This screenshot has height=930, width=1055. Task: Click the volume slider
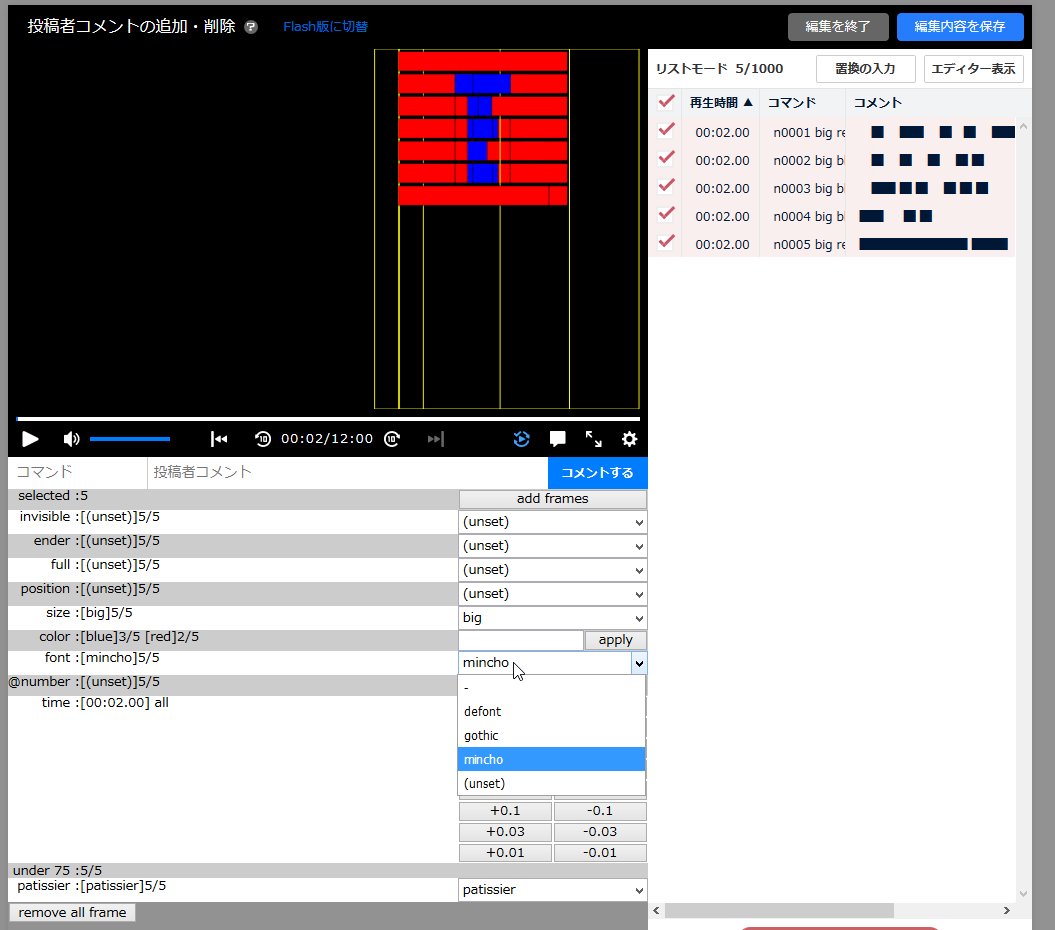pyautogui.click(x=130, y=439)
